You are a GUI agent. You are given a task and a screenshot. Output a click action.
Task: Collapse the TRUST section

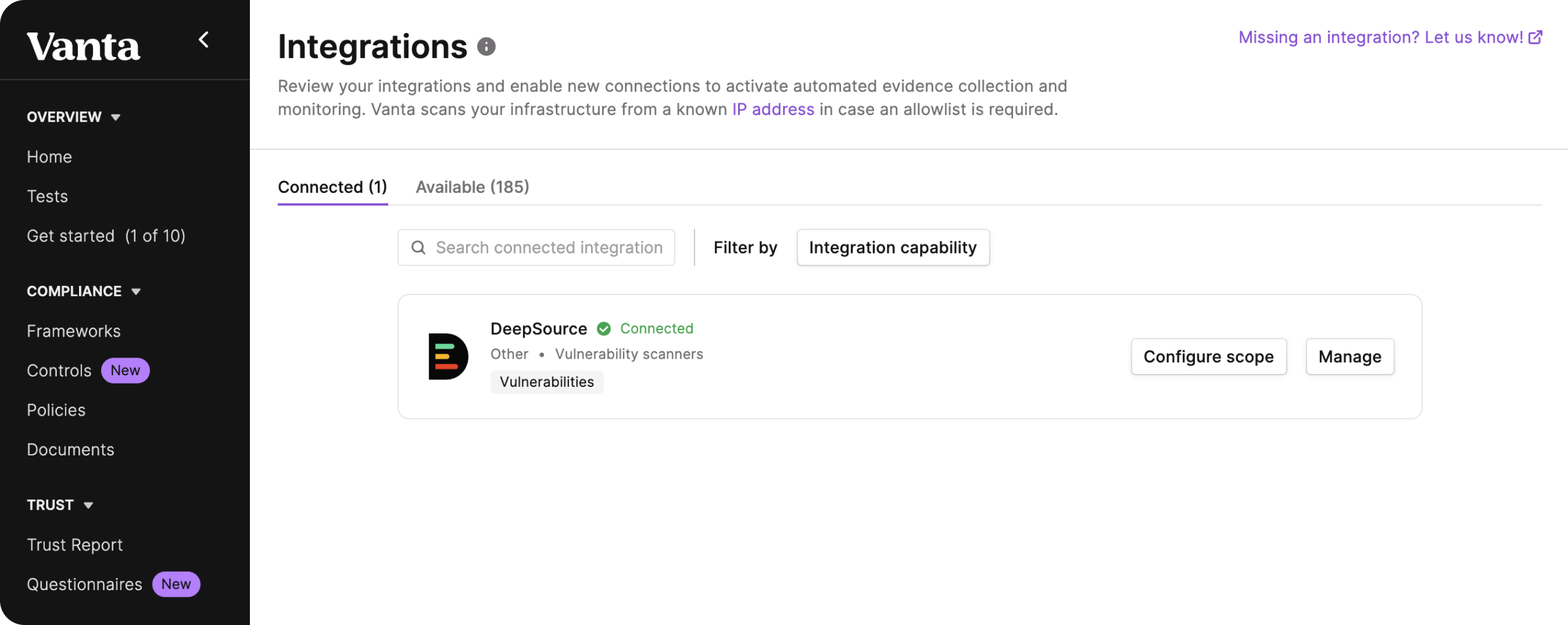[88, 505]
